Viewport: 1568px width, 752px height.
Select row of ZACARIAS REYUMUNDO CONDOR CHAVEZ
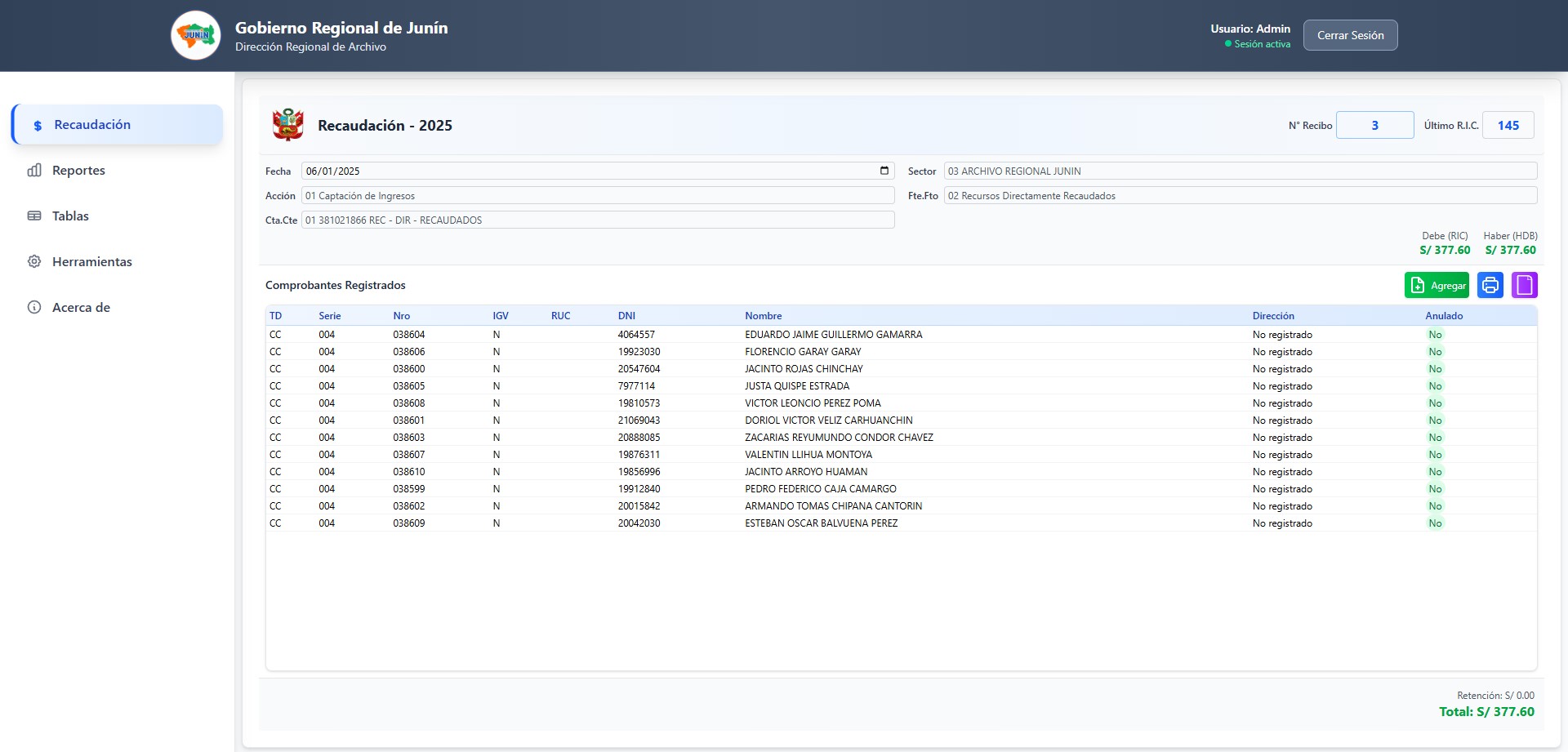tap(901, 438)
